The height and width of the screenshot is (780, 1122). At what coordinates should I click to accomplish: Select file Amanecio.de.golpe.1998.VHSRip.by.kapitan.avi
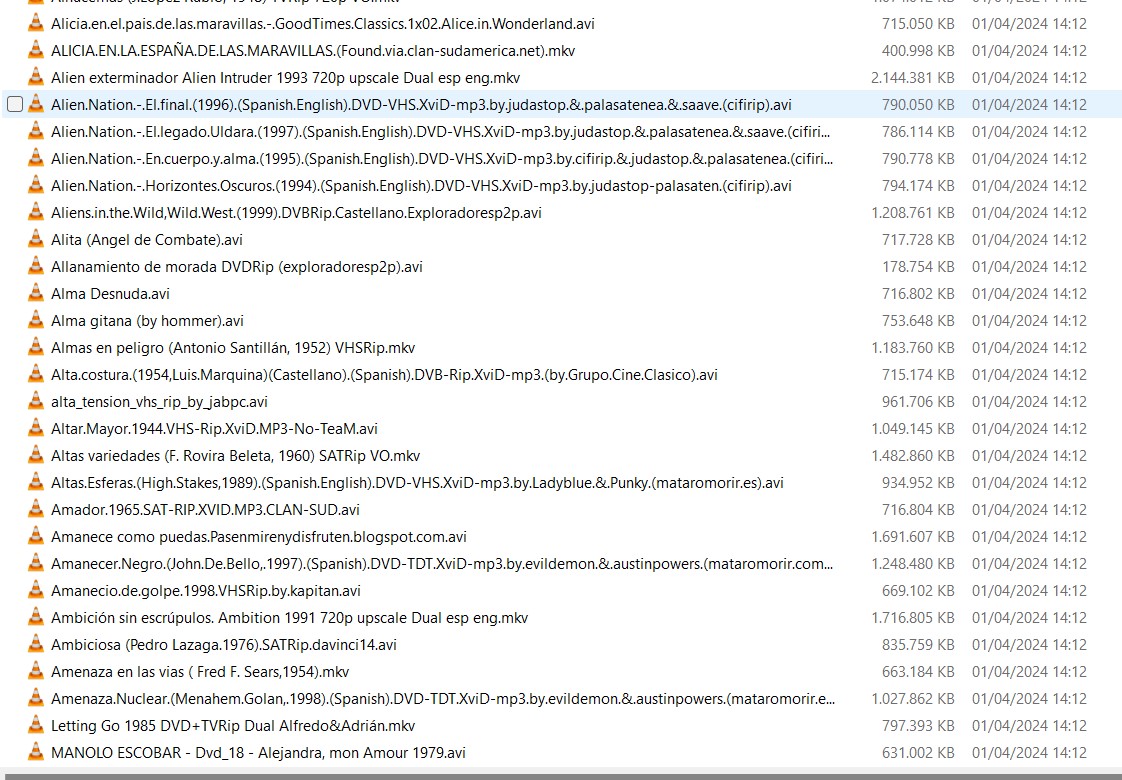(x=206, y=591)
